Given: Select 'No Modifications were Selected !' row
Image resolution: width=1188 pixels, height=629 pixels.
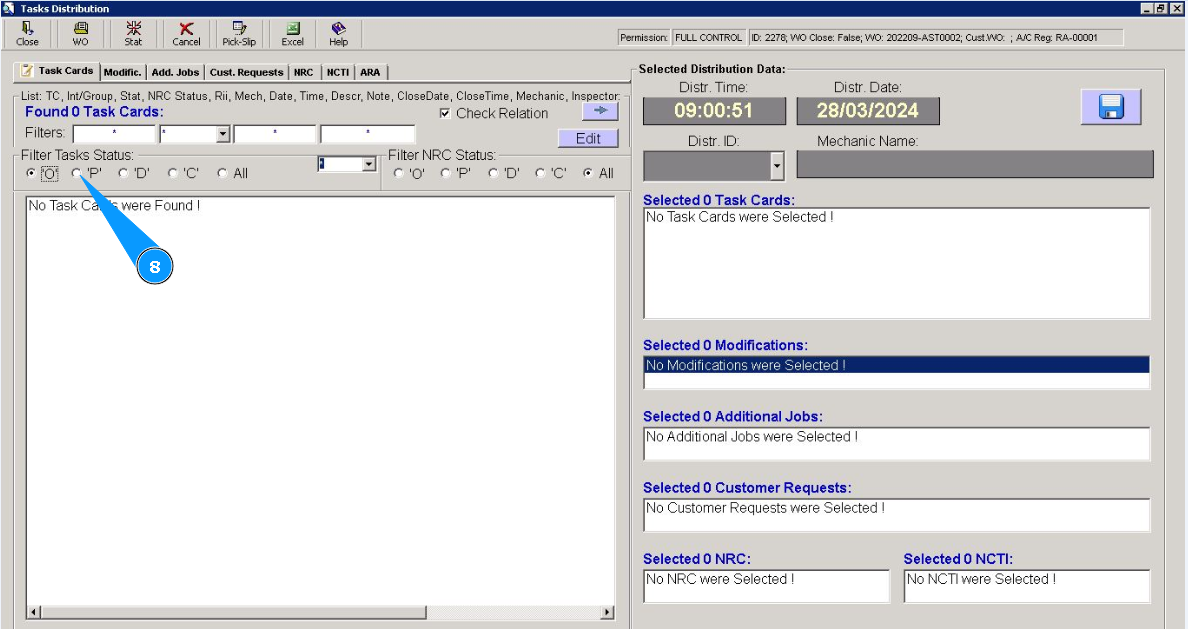Looking at the screenshot, I should tap(896, 365).
